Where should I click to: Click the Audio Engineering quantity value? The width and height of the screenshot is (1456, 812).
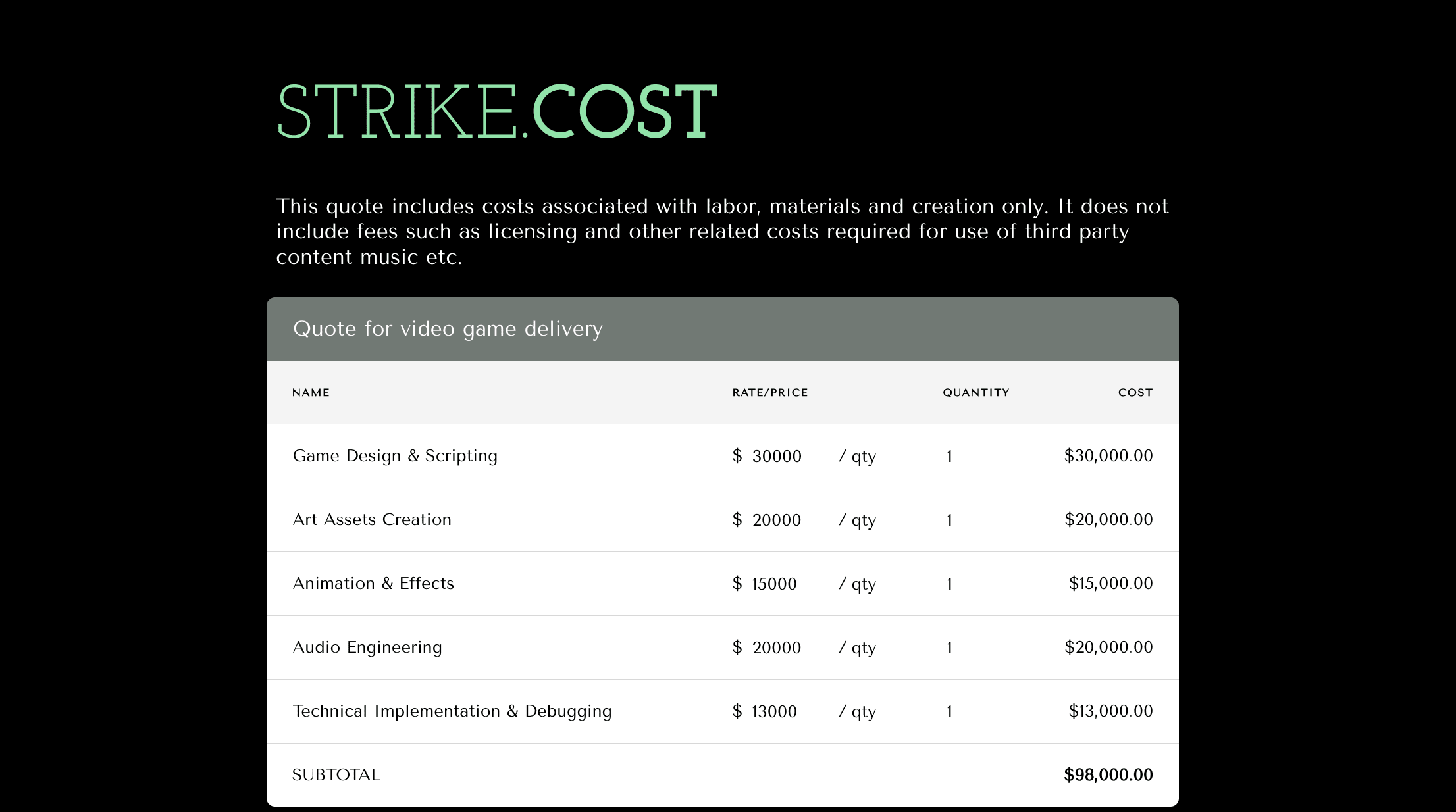949,648
